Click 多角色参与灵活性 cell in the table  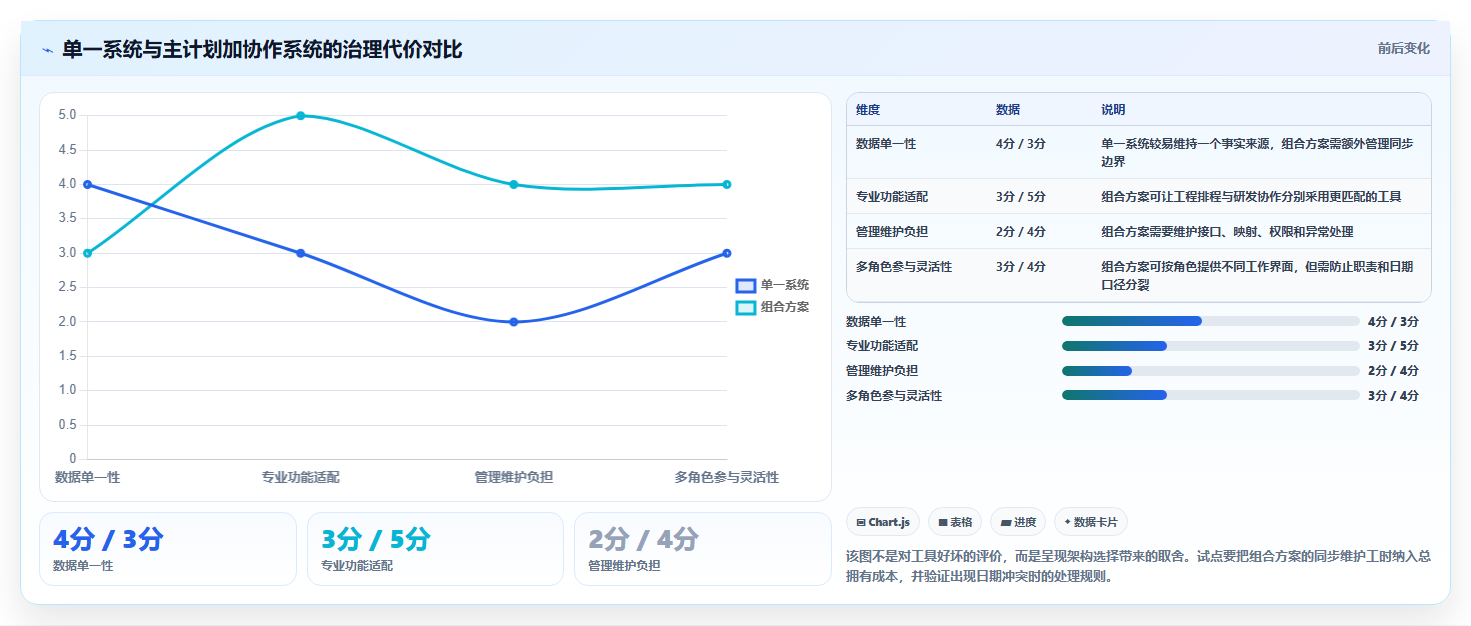904,267
